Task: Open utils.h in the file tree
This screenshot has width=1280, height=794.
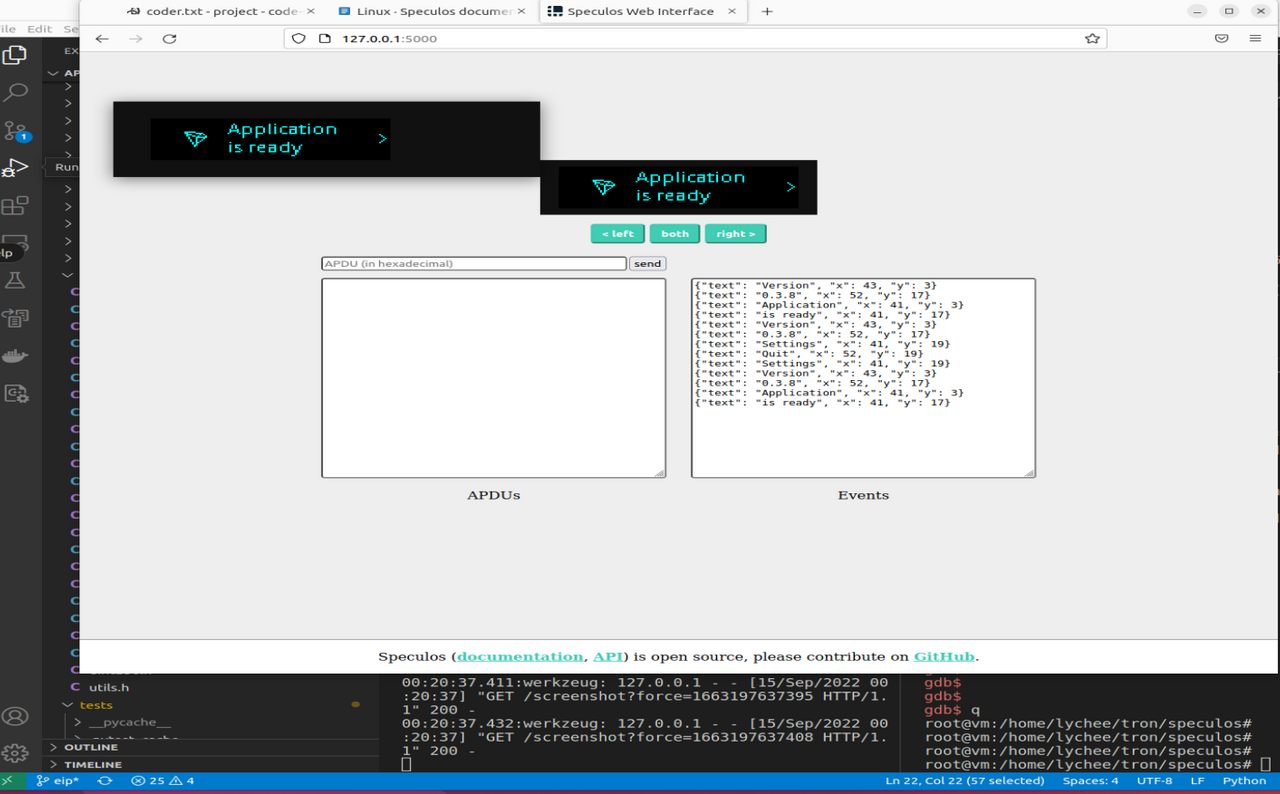Action: 109,688
